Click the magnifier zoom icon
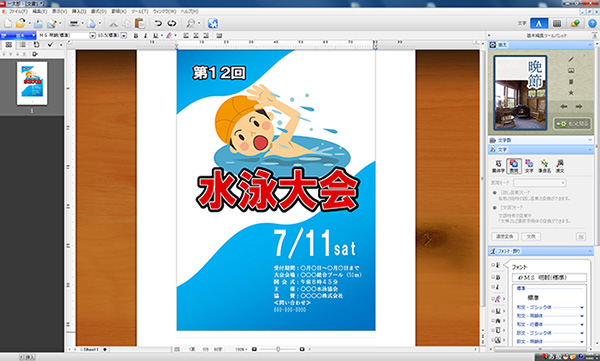Image resolution: width=600 pixels, height=361 pixels. tap(190, 23)
